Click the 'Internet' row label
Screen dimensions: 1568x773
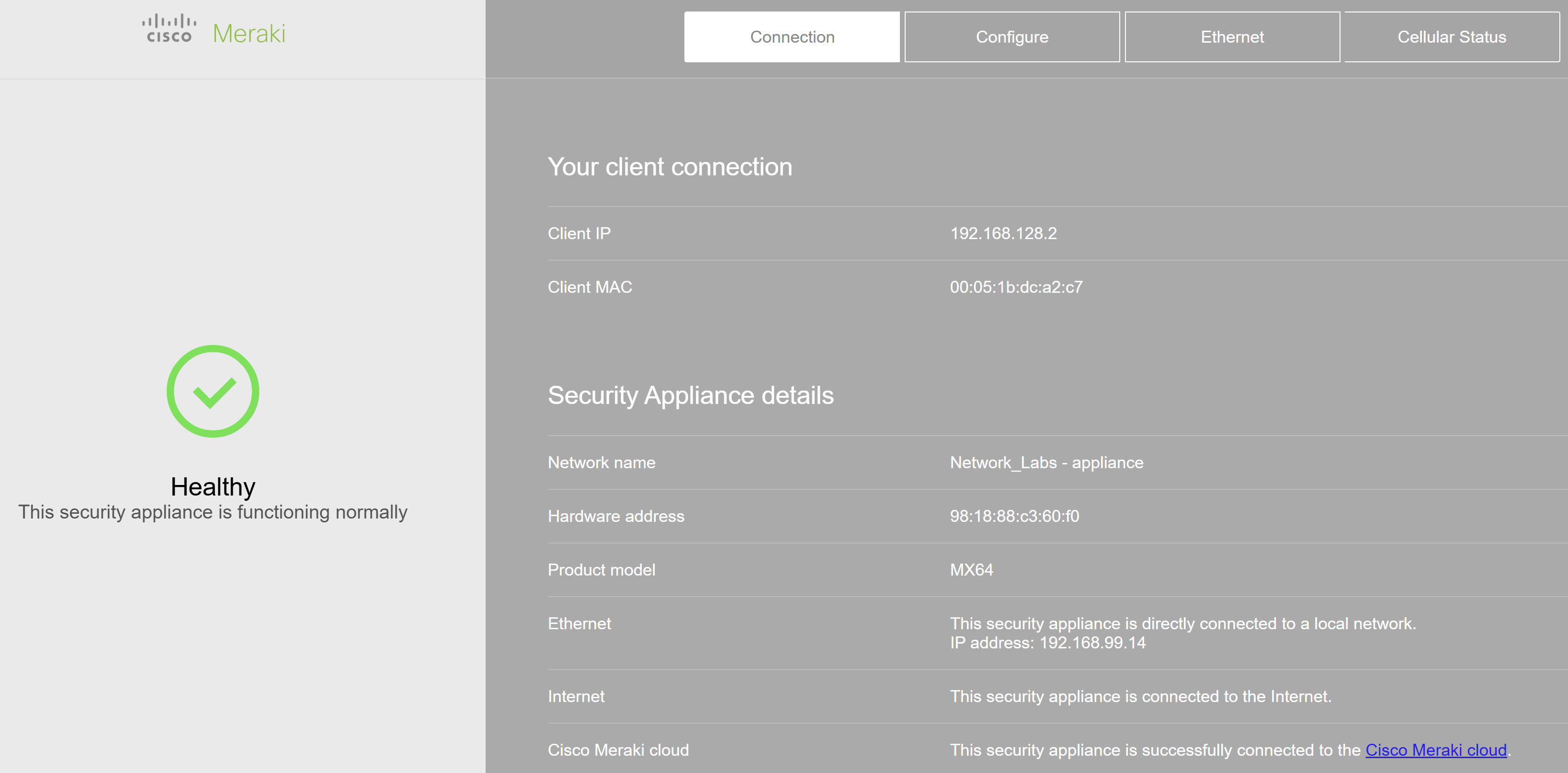click(576, 696)
